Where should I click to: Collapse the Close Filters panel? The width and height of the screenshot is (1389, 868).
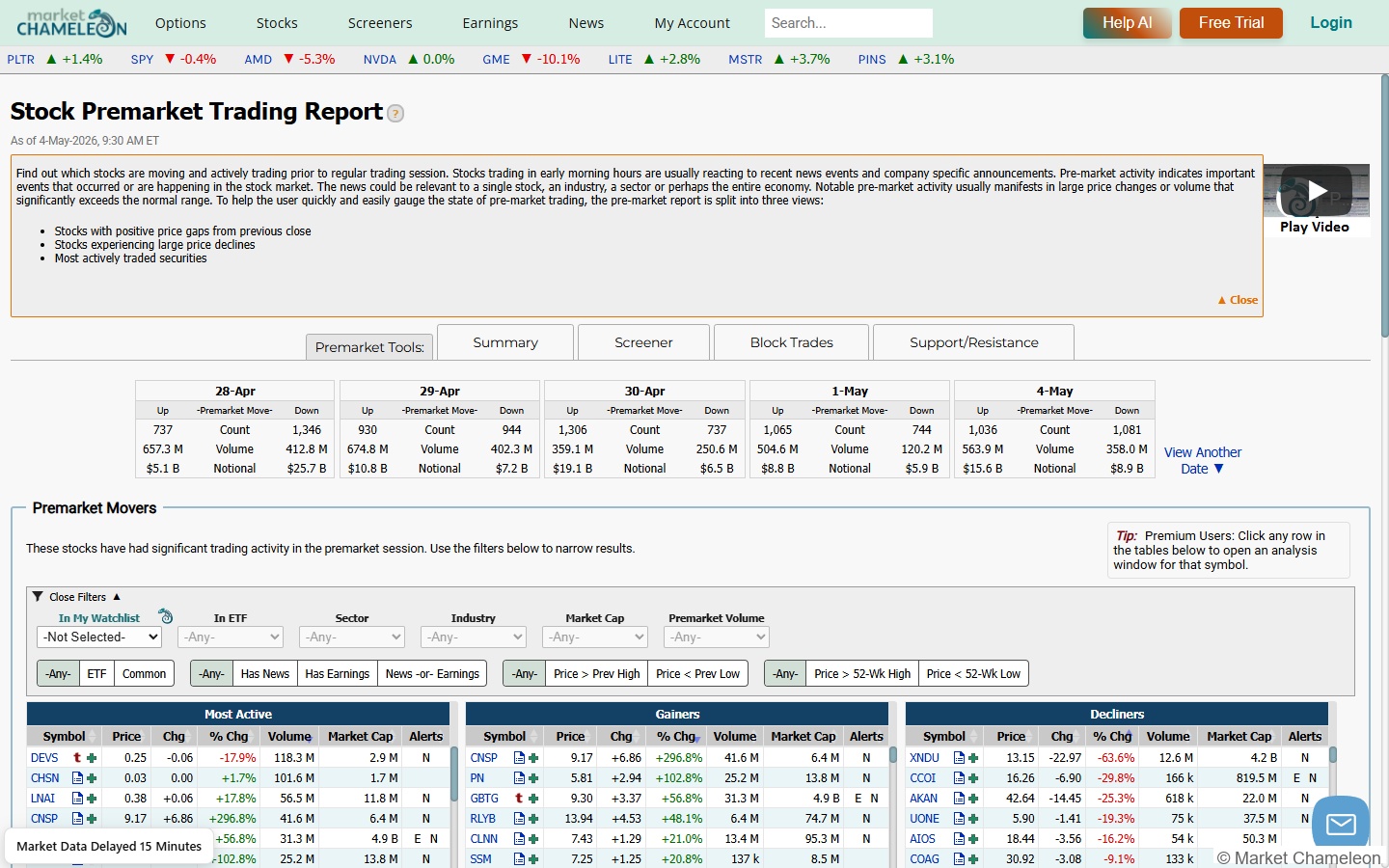[x=77, y=597]
